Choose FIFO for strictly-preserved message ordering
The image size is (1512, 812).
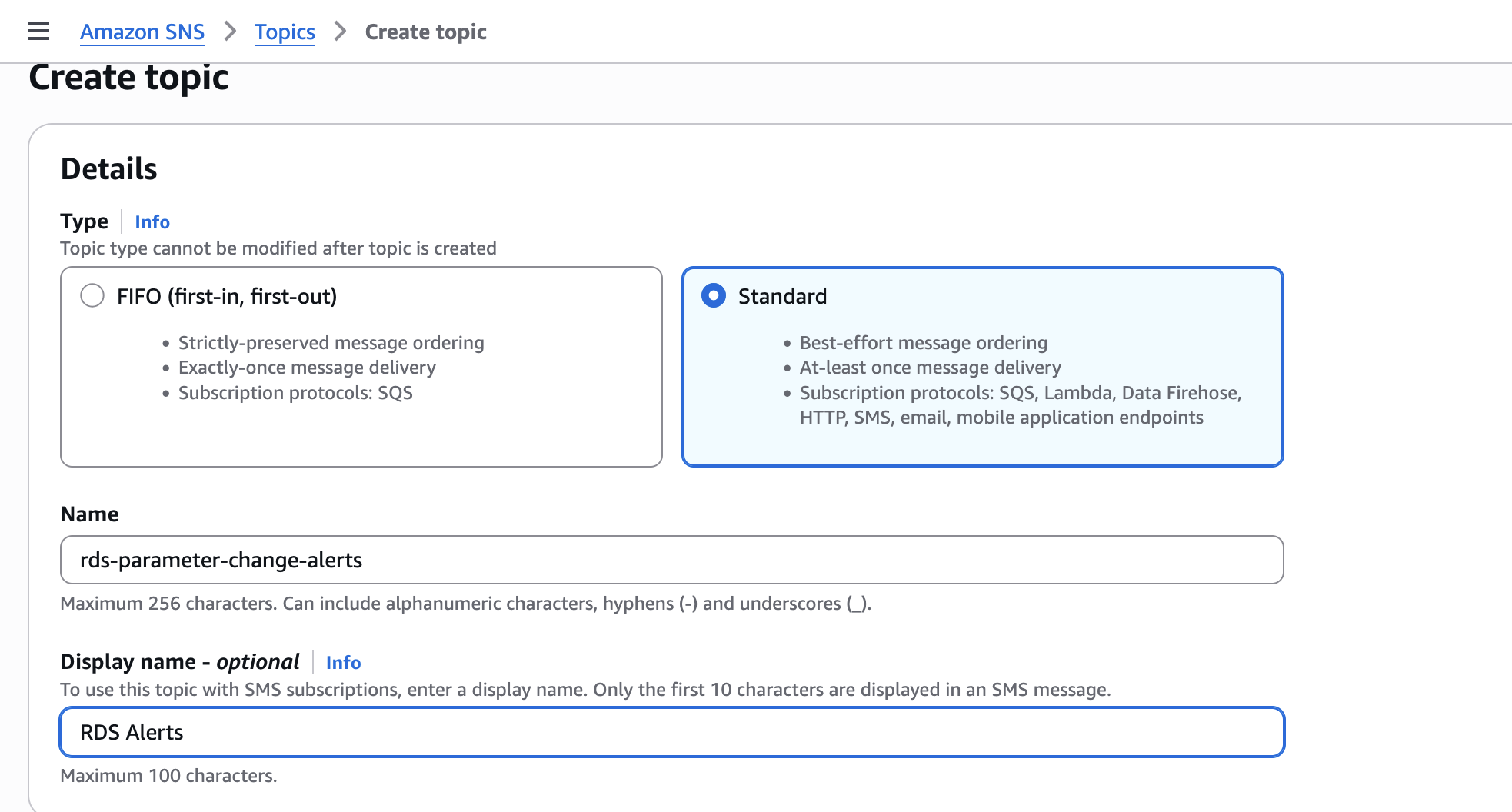click(92, 295)
